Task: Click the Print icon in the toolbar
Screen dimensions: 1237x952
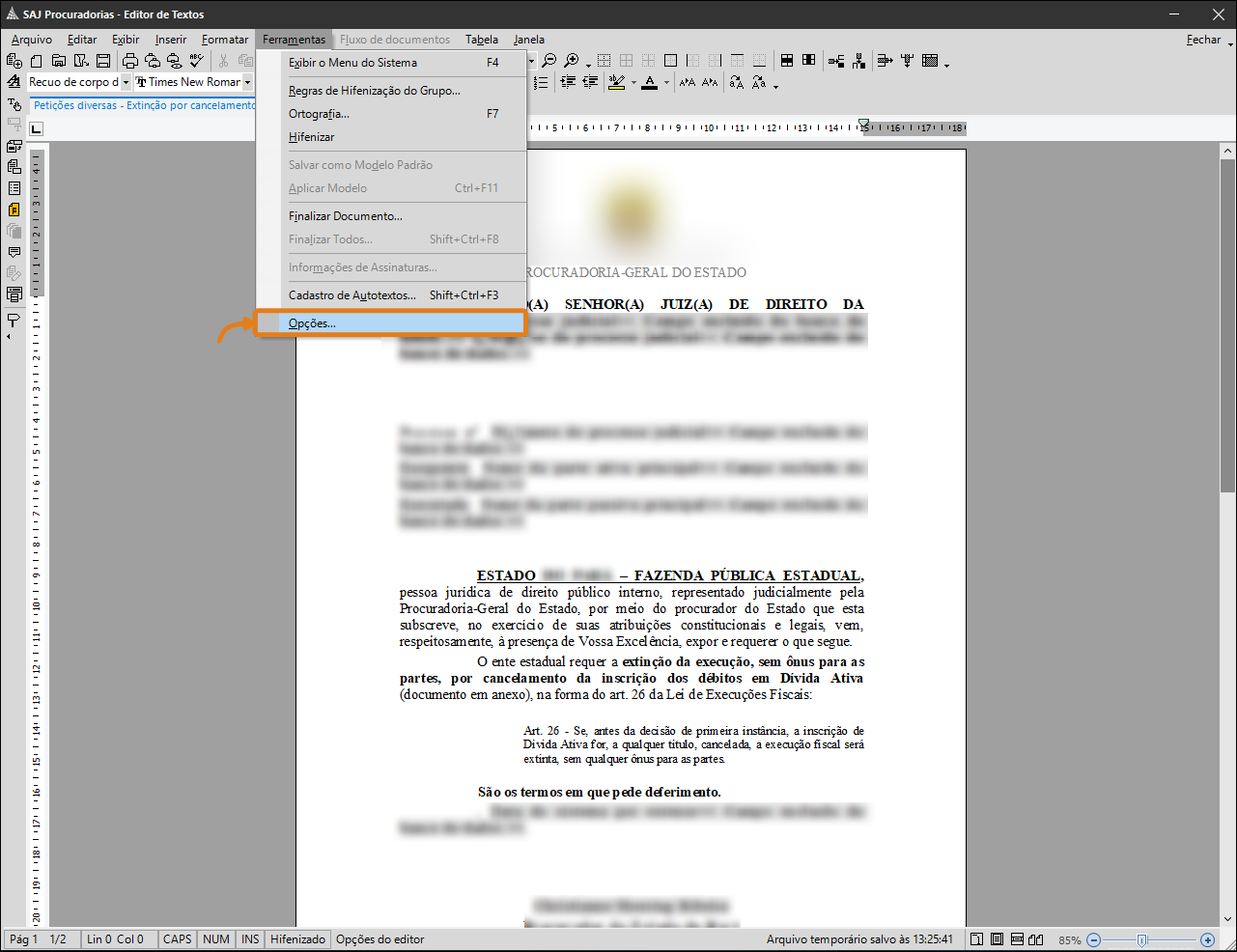Action: click(x=130, y=61)
